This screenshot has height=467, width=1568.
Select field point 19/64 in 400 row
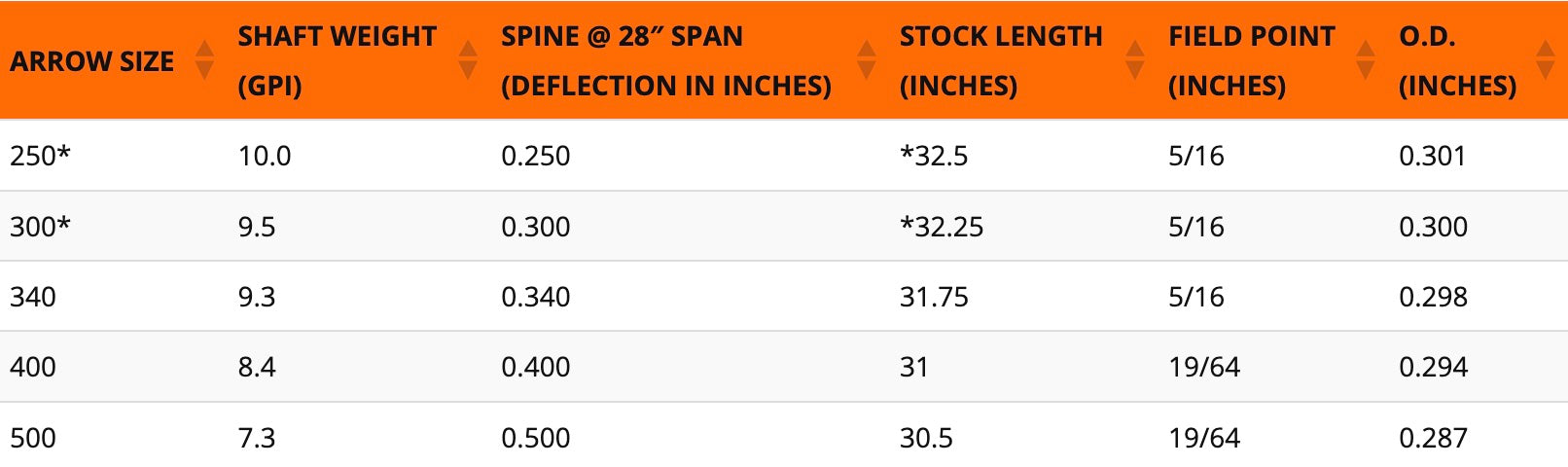[x=1204, y=367]
